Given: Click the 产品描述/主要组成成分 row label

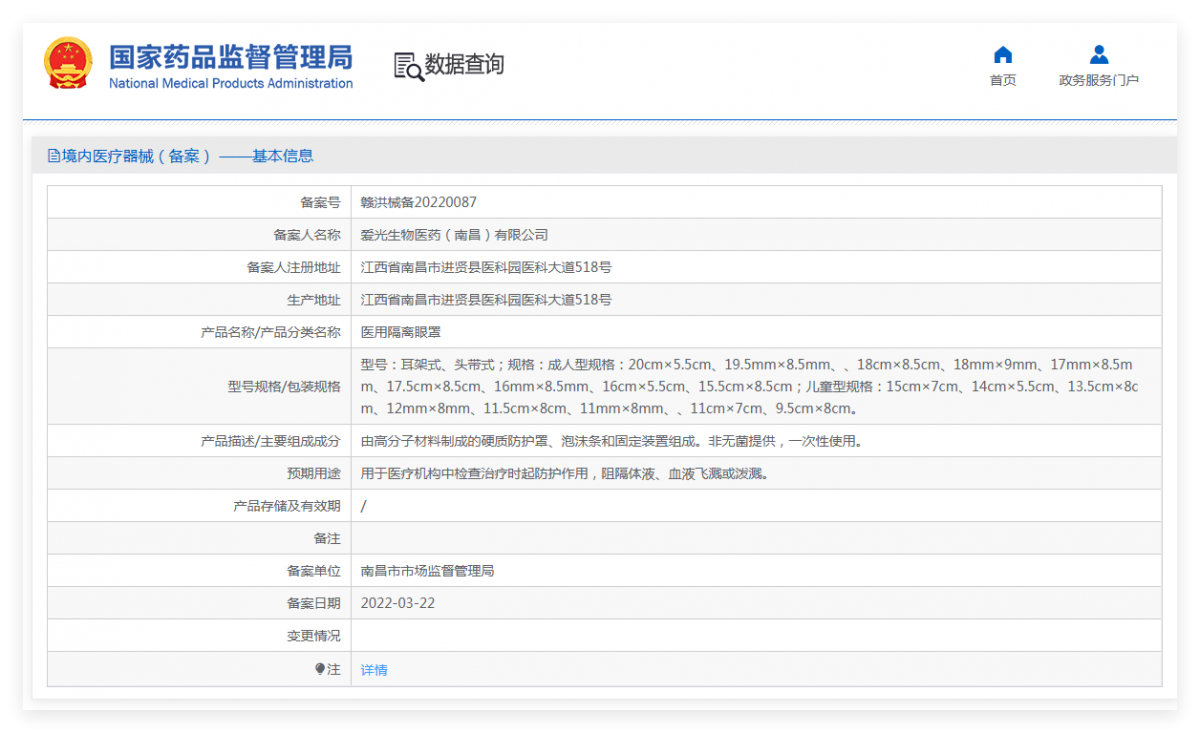Looking at the screenshot, I should [270, 441].
